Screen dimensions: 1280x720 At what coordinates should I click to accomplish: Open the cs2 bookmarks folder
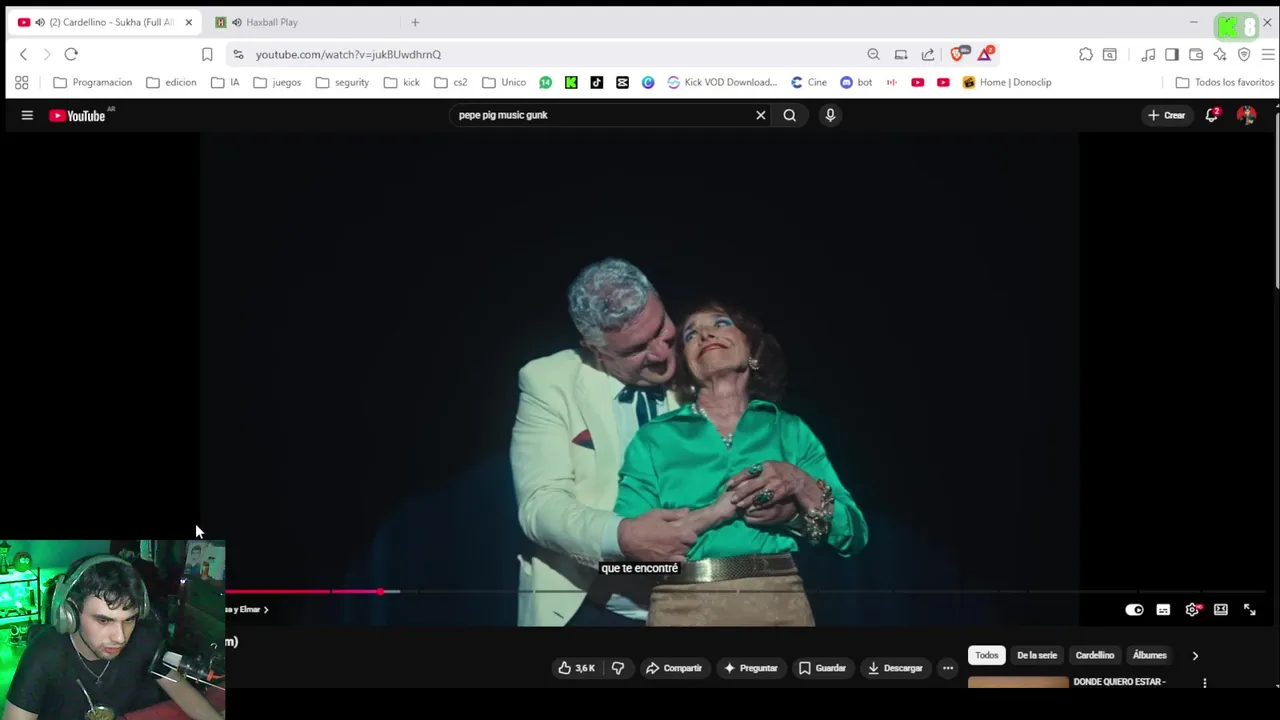coord(451,82)
